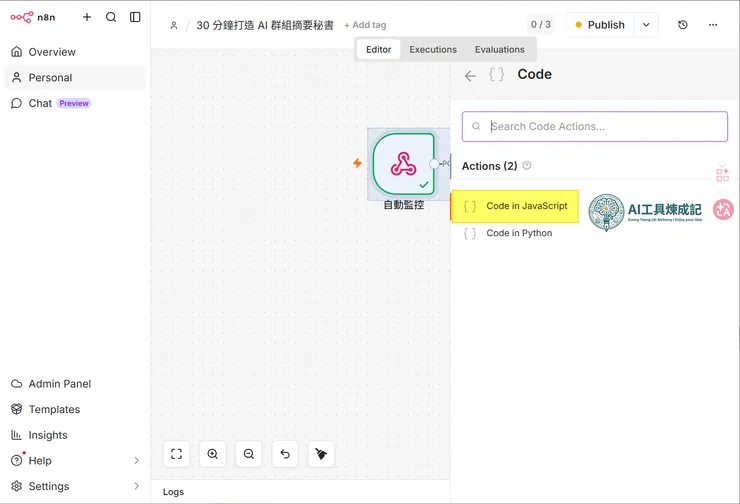Open the Admin Panel
Screen dimensions: 740x504
[x=75, y=384]
